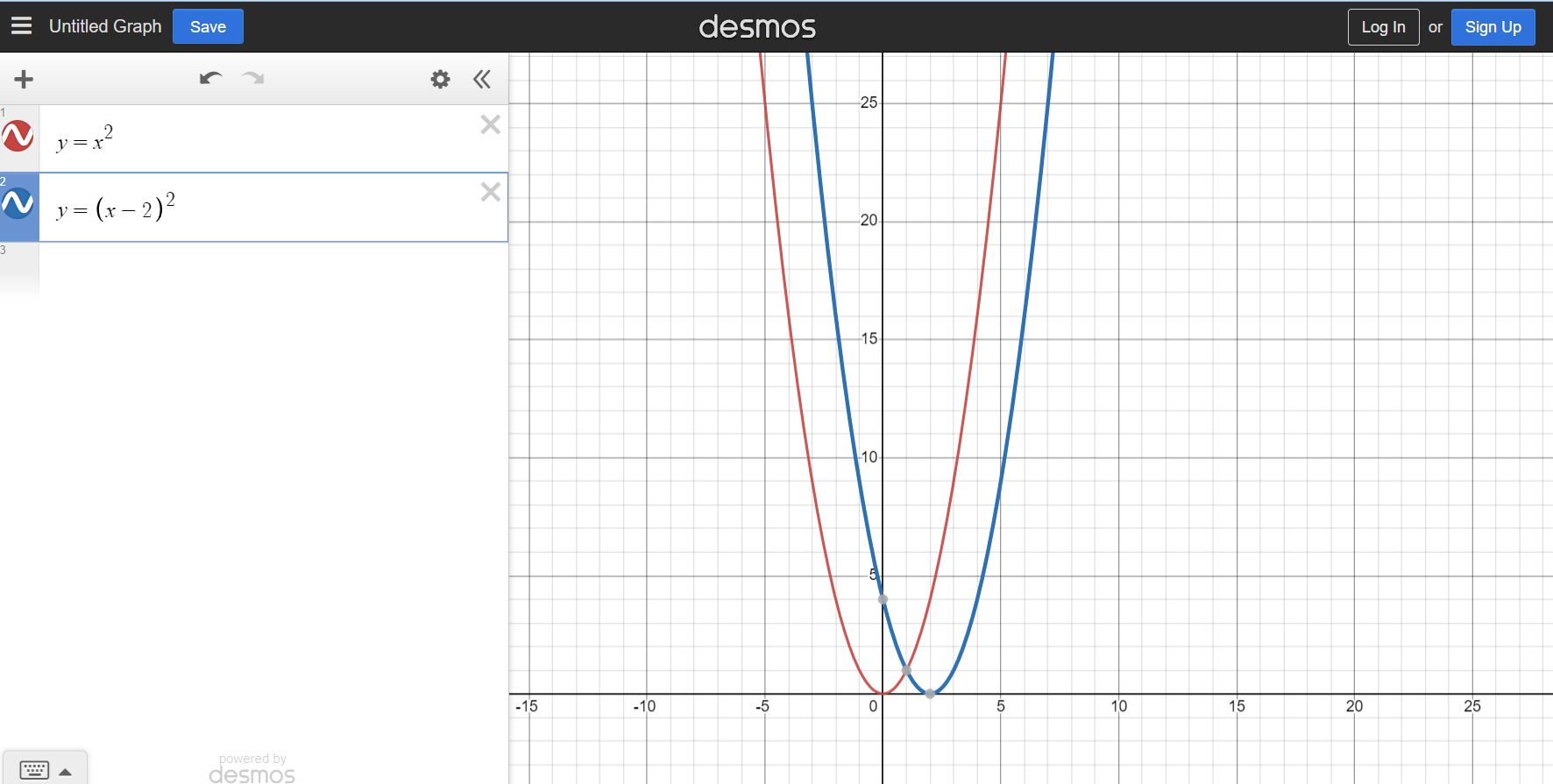Delete the y = x² expression
The image size is (1553, 784).
coord(490,124)
